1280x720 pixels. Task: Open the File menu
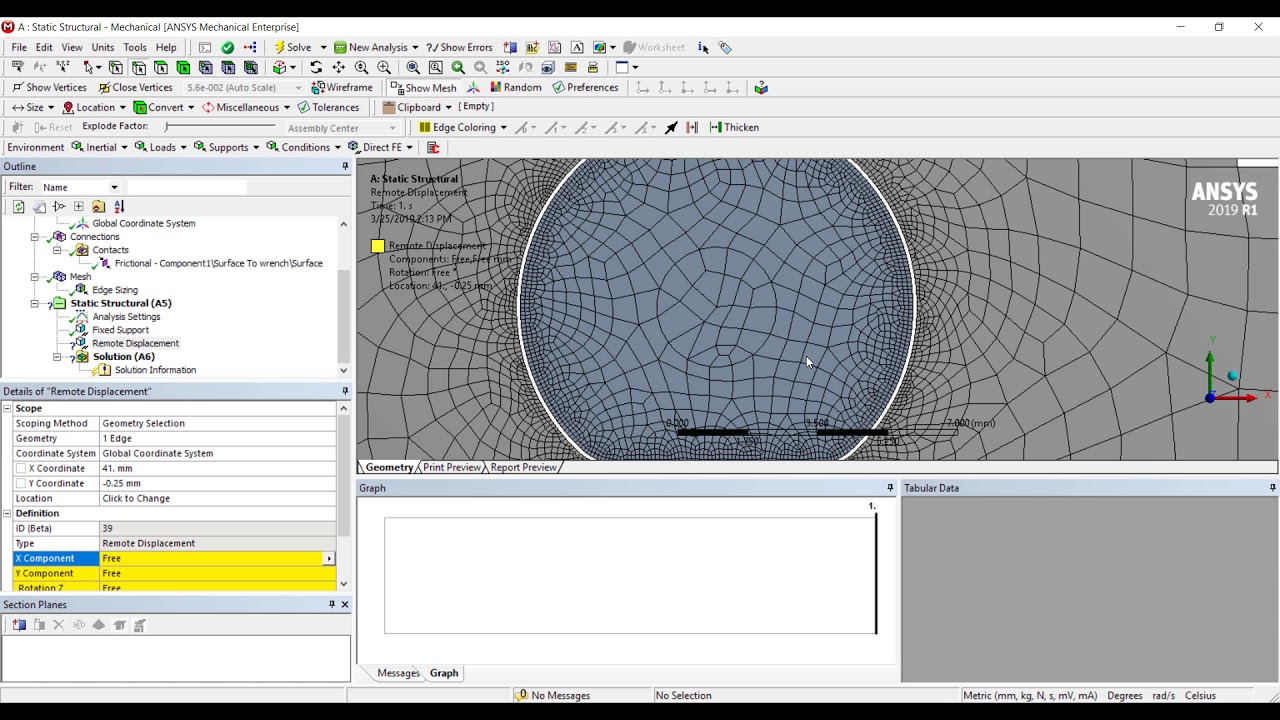(19, 47)
